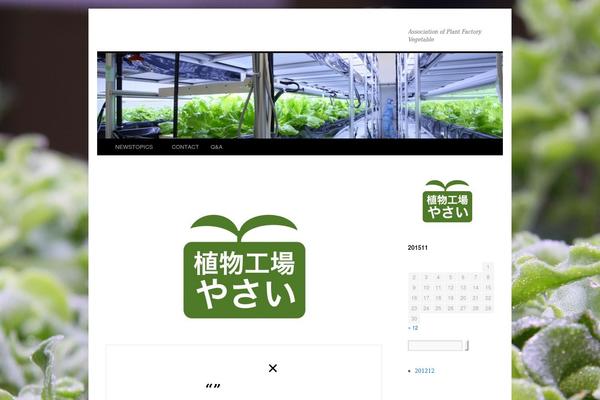
Task: Focus the sidebar search input field
Action: [x=435, y=346]
